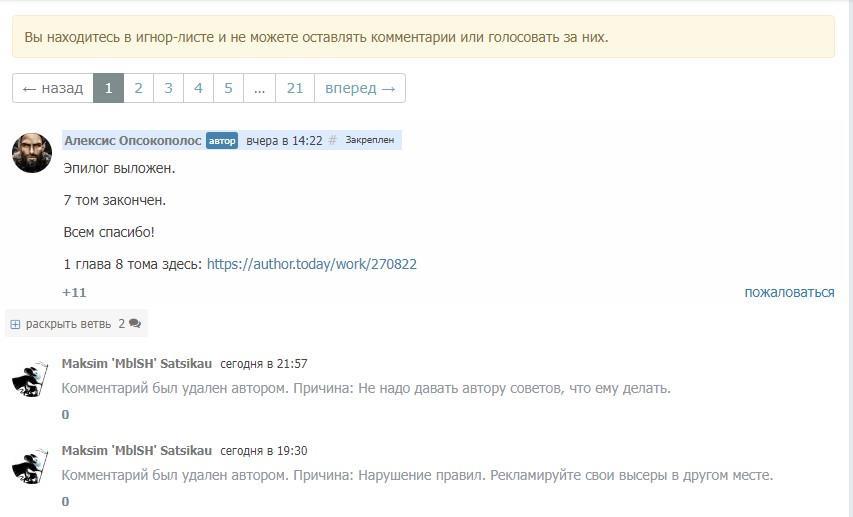Open the author.today/work/270822 link

[312, 264]
